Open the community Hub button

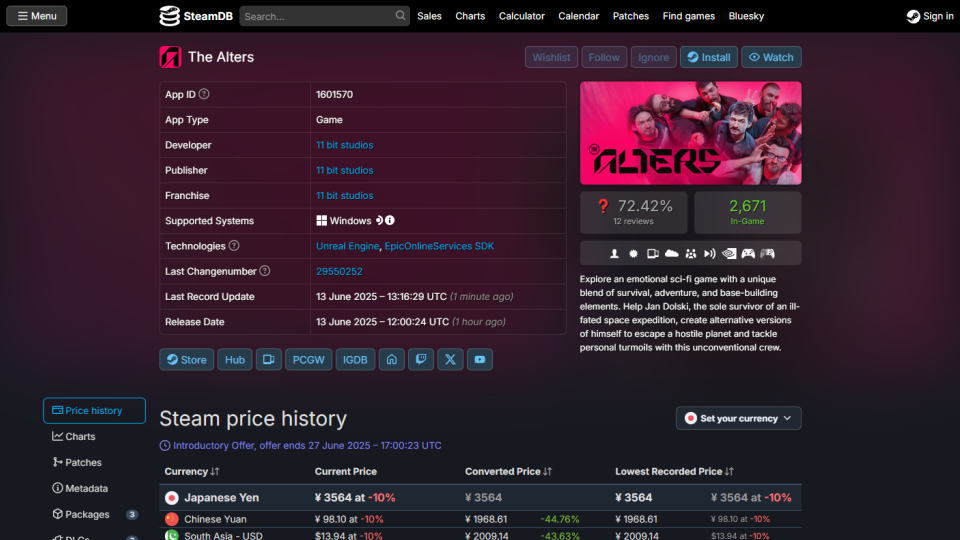pos(234,359)
